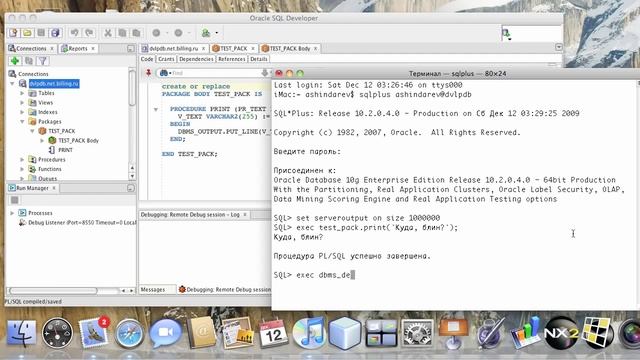The height and width of the screenshot is (360, 640).
Task: Close the TEST_PACK Body tab
Action: point(316,49)
